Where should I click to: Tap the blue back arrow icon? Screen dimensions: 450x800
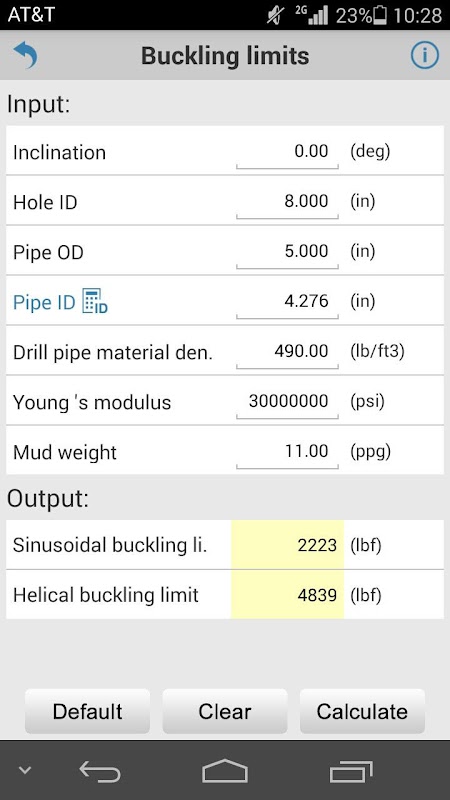tap(26, 55)
